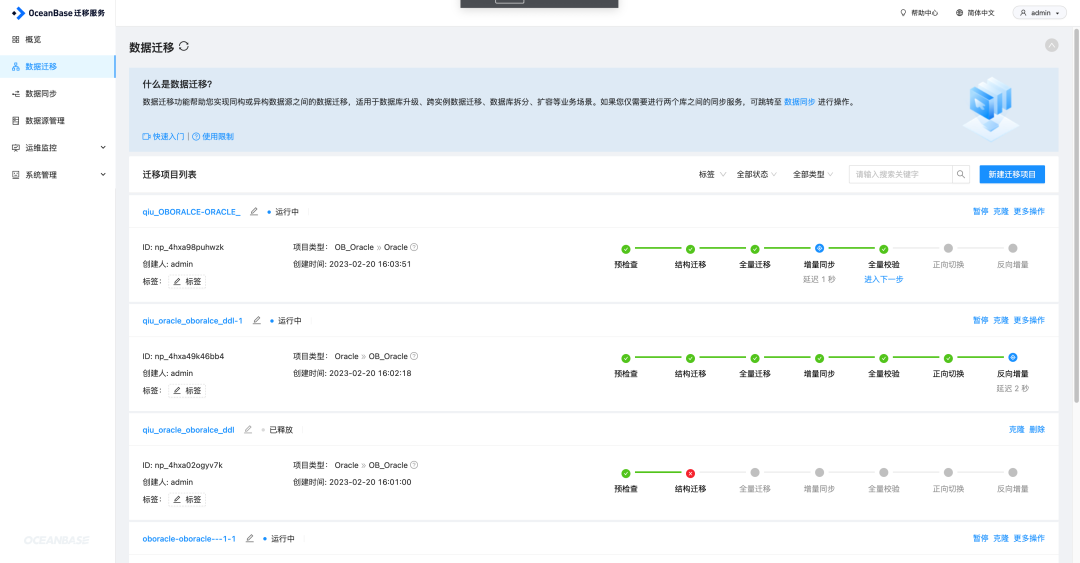This screenshot has width=1080, height=563.
Task: Open the 标签 filter dropdown
Action: (712, 174)
